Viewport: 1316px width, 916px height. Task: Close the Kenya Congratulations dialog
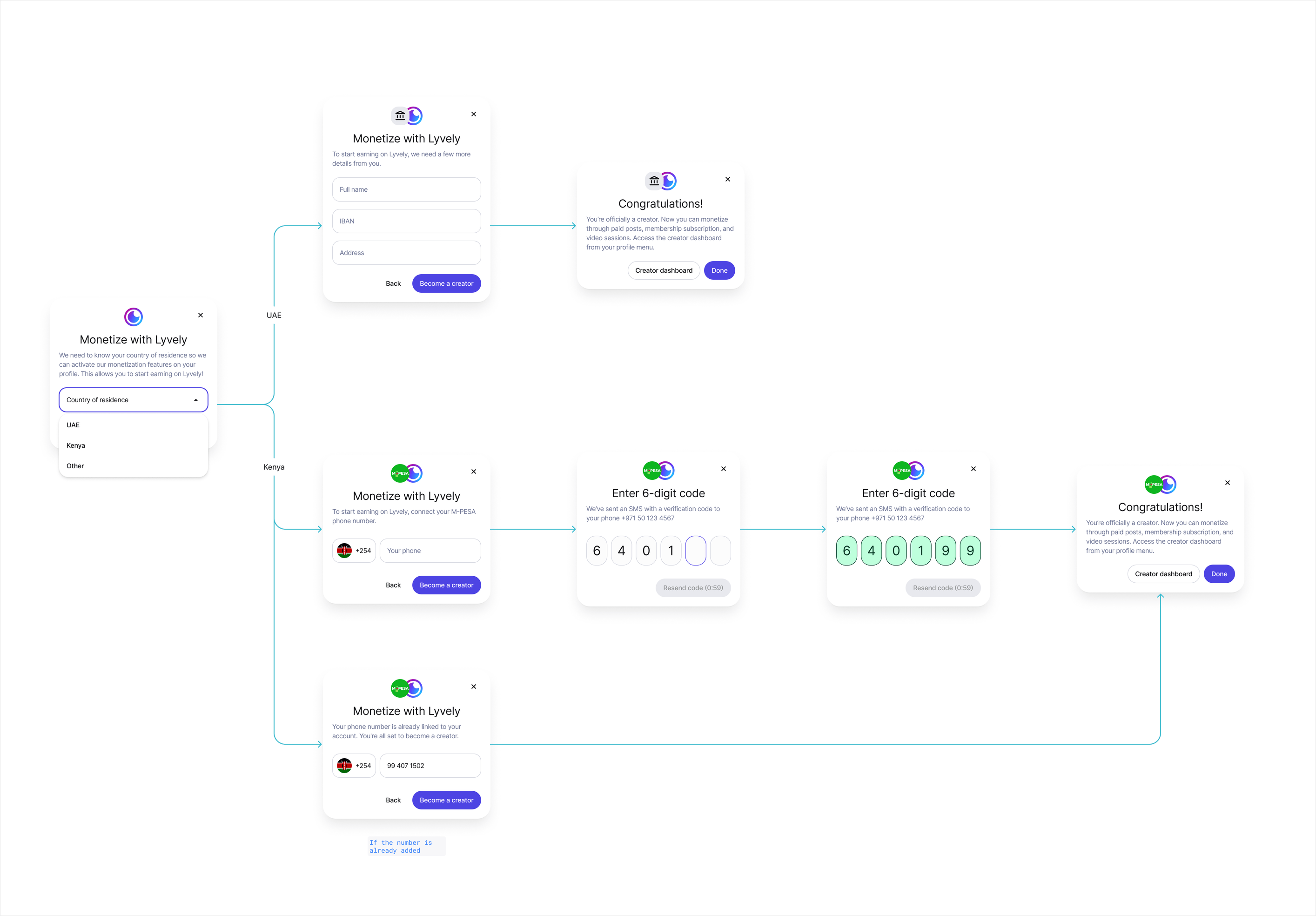(1227, 483)
